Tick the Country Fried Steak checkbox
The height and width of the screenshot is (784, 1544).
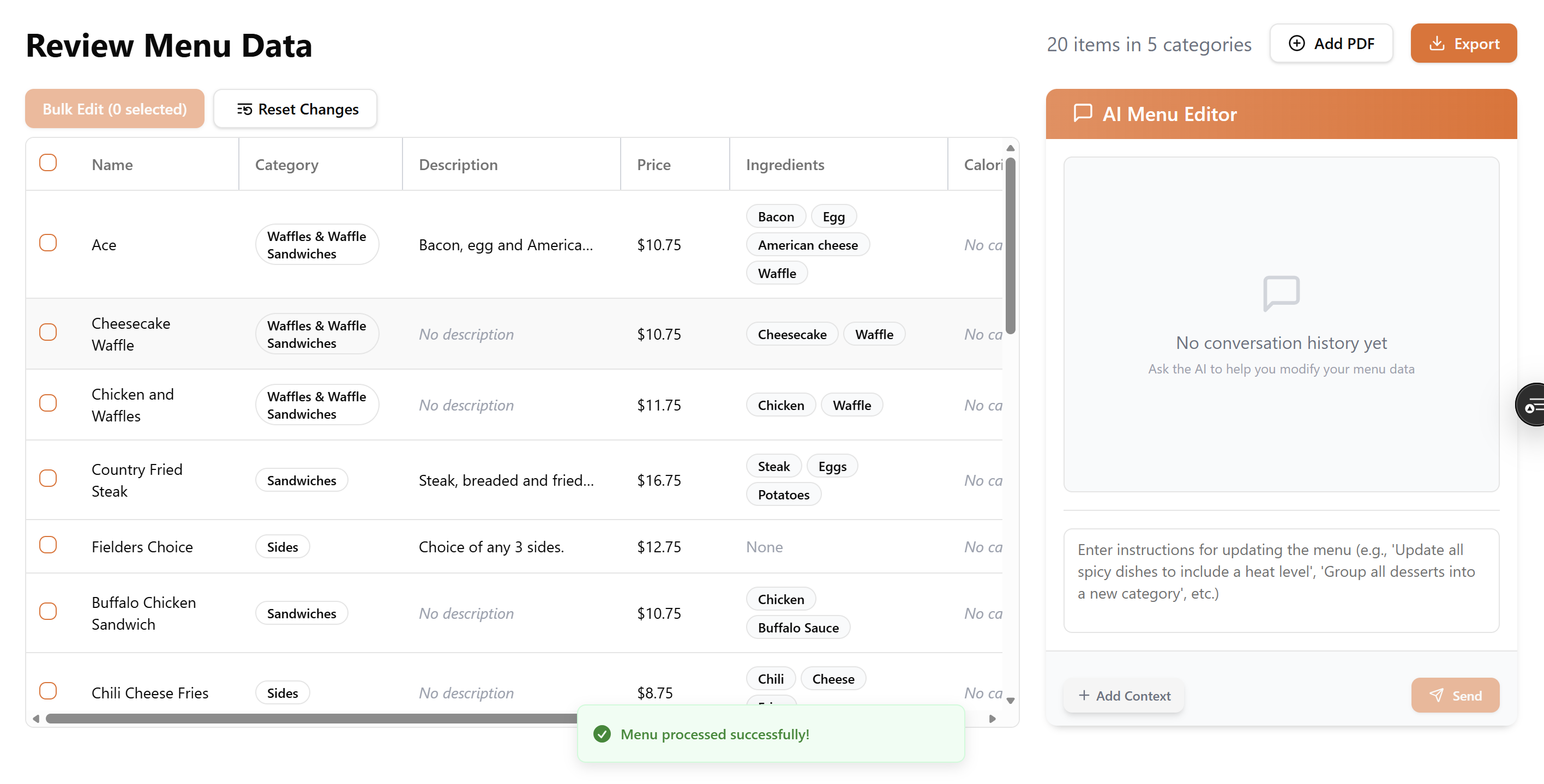(x=48, y=479)
